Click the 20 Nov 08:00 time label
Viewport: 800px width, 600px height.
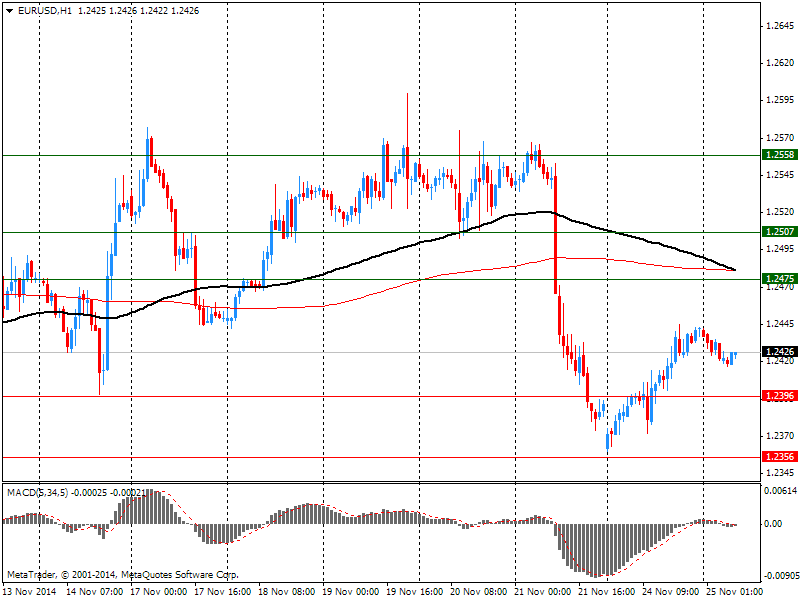[479, 592]
